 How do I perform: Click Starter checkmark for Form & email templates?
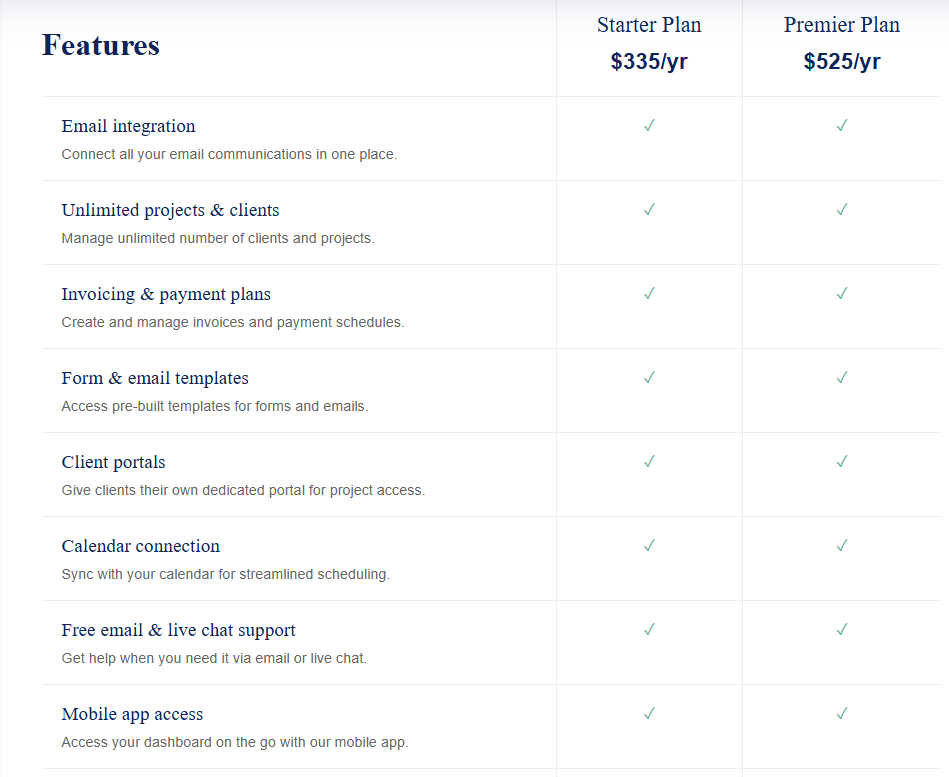[x=649, y=377]
